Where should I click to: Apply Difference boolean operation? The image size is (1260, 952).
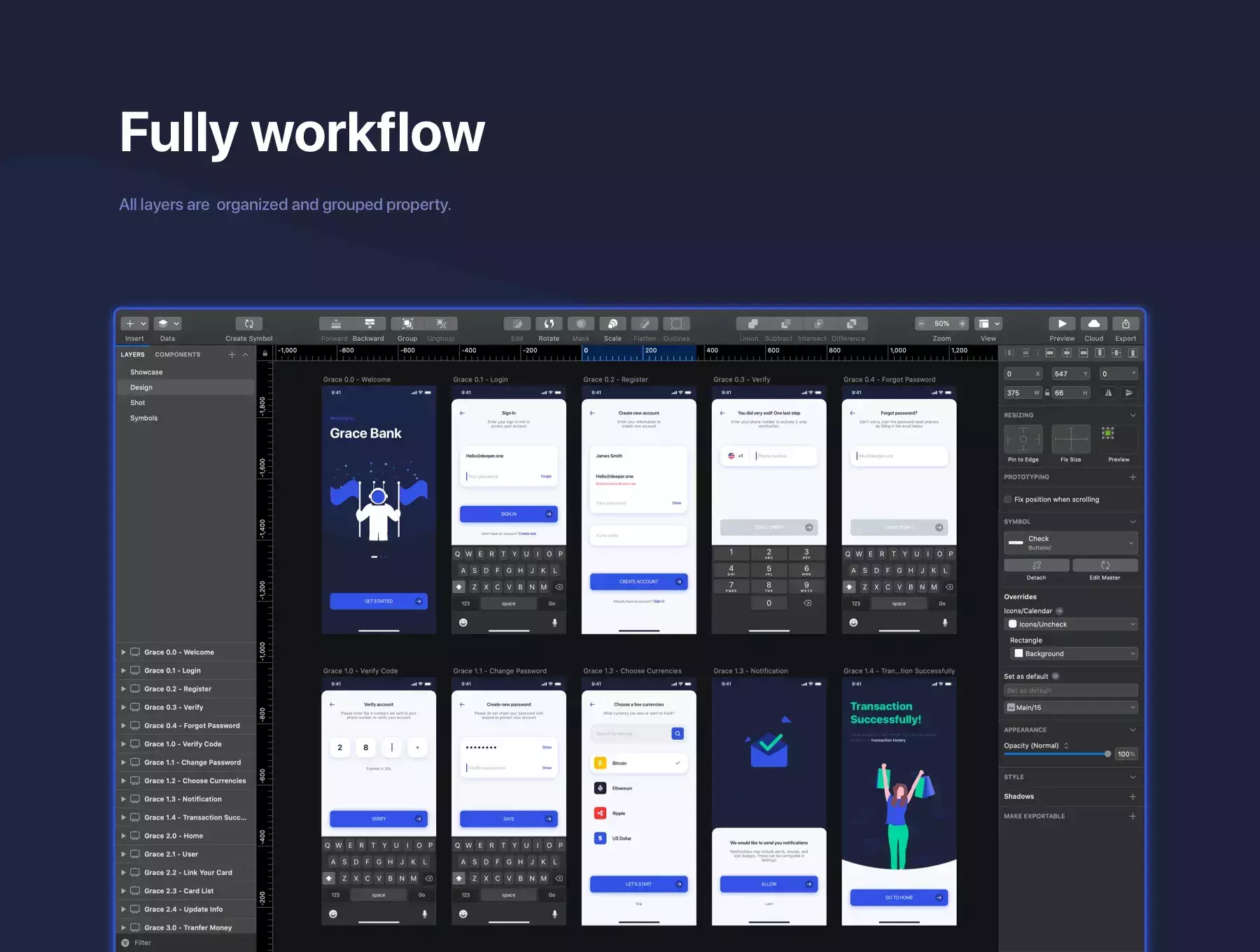click(851, 323)
